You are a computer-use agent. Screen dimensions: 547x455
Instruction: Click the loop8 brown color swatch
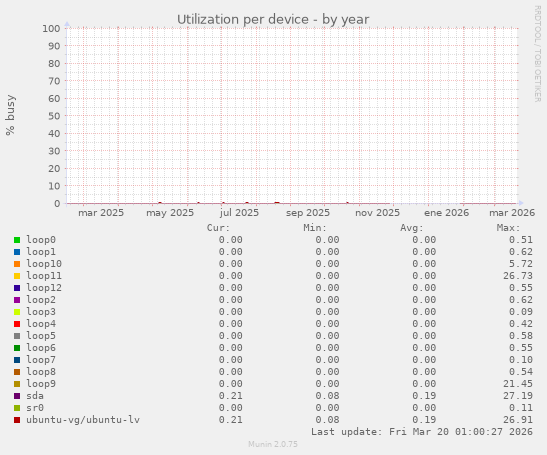click(x=17, y=372)
